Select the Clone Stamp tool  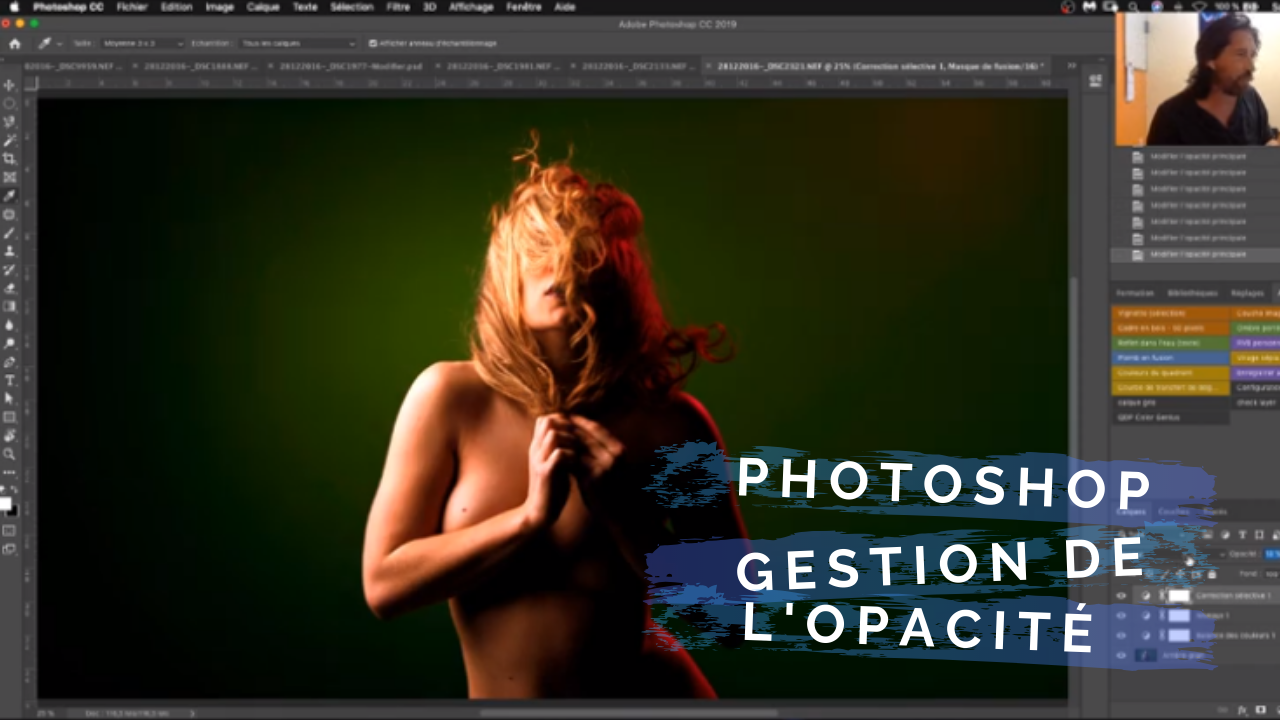pos(10,251)
